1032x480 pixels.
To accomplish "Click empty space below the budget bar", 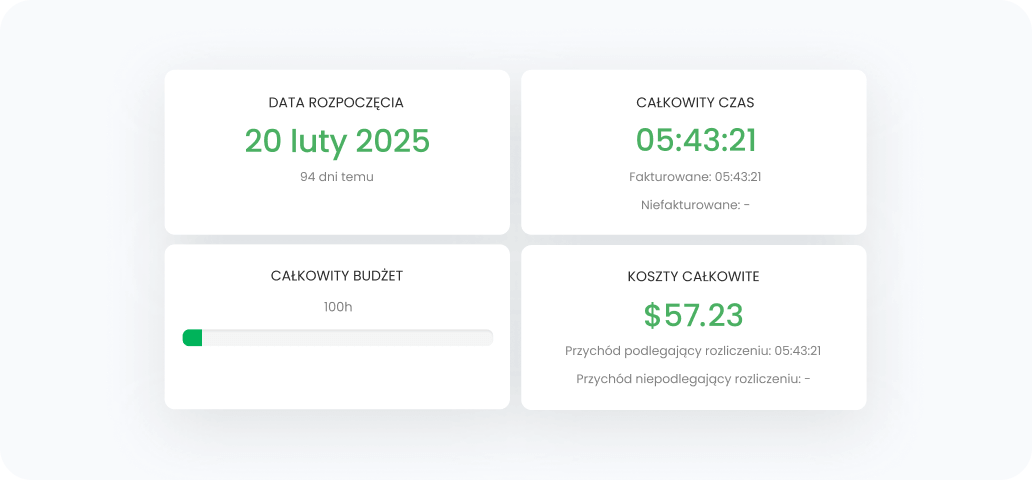I will 337,378.
